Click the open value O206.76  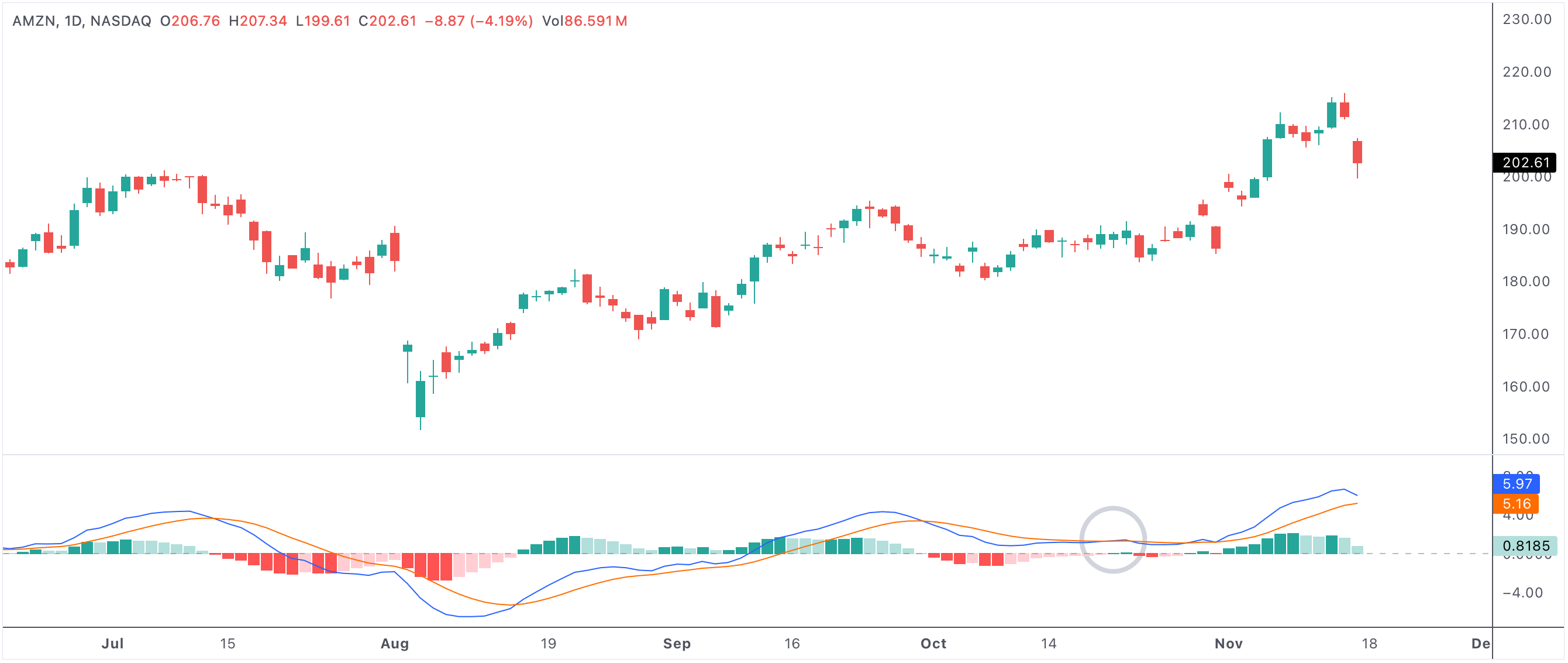(x=190, y=21)
